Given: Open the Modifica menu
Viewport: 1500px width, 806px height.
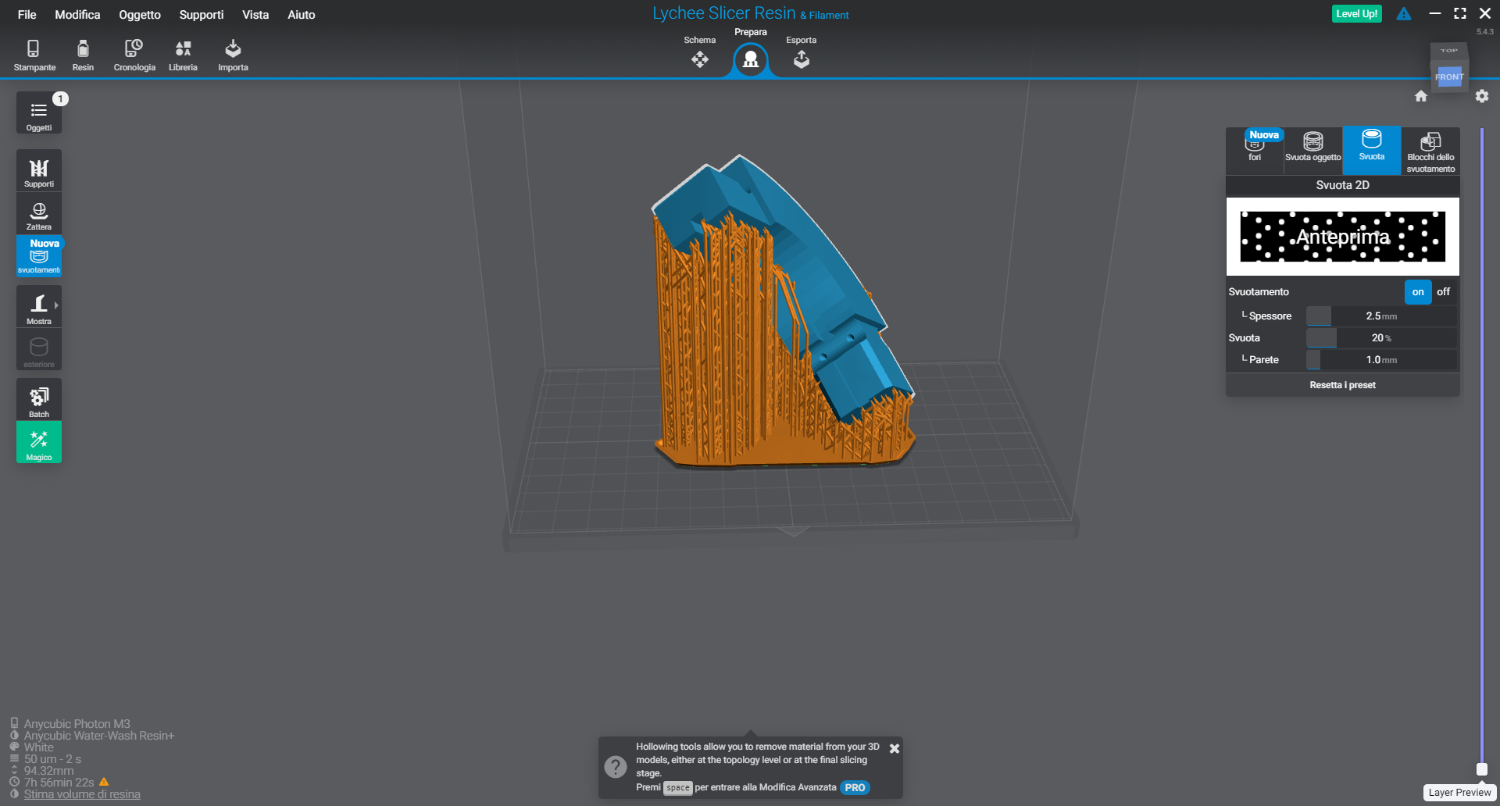Looking at the screenshot, I should click(x=78, y=15).
